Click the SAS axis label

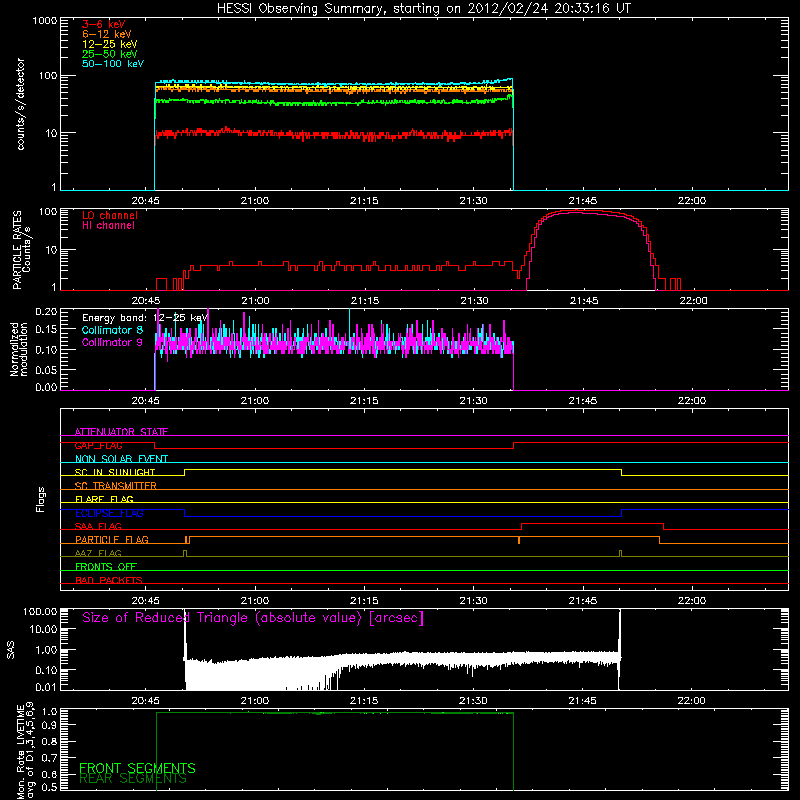point(10,650)
